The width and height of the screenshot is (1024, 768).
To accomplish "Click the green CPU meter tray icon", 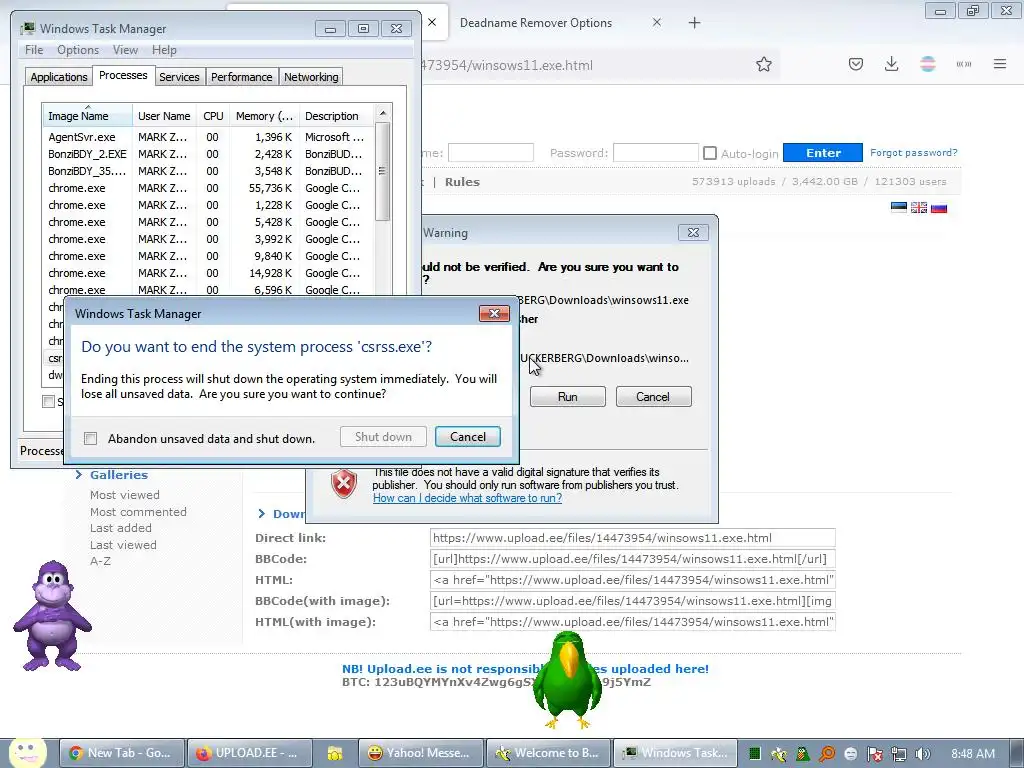I will tap(754, 754).
